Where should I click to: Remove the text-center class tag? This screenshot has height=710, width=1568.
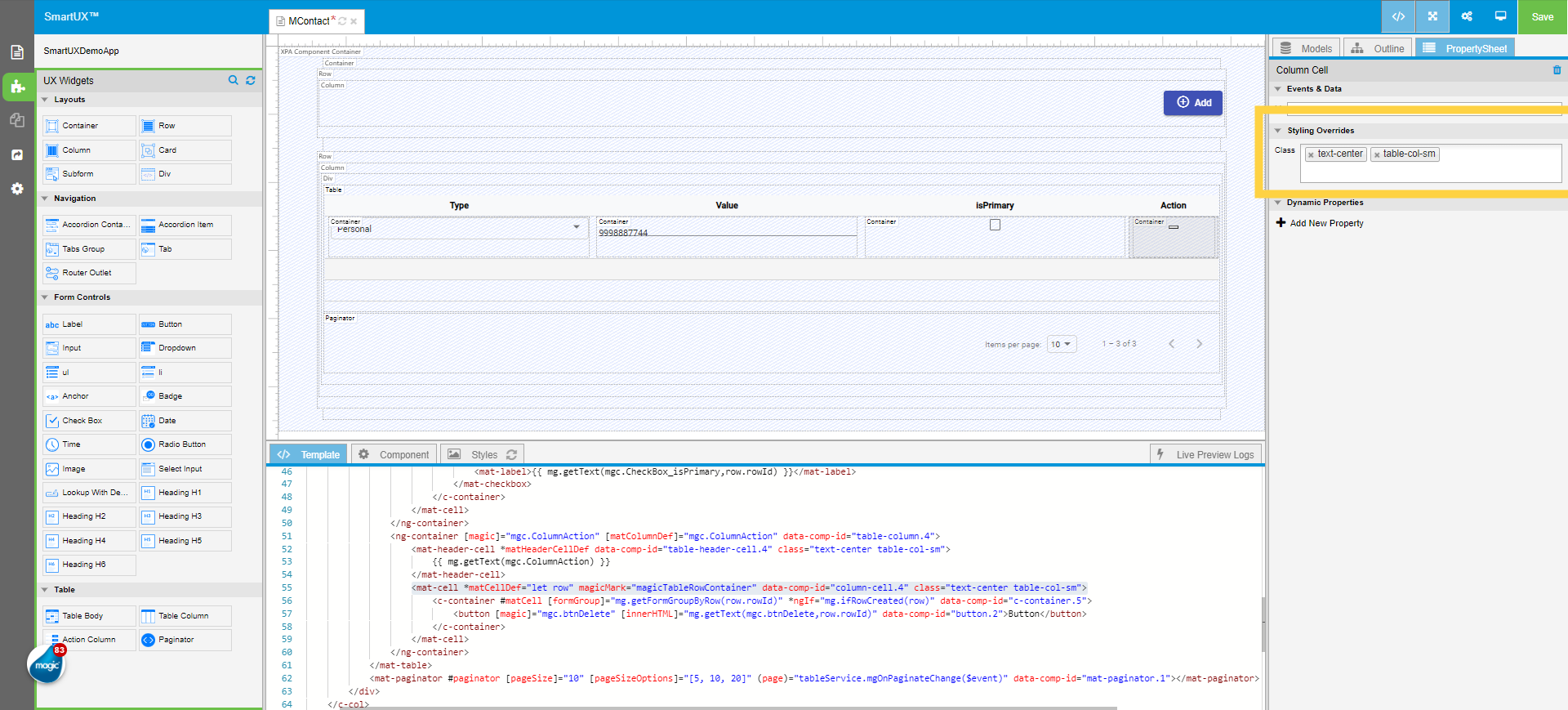click(x=1311, y=154)
